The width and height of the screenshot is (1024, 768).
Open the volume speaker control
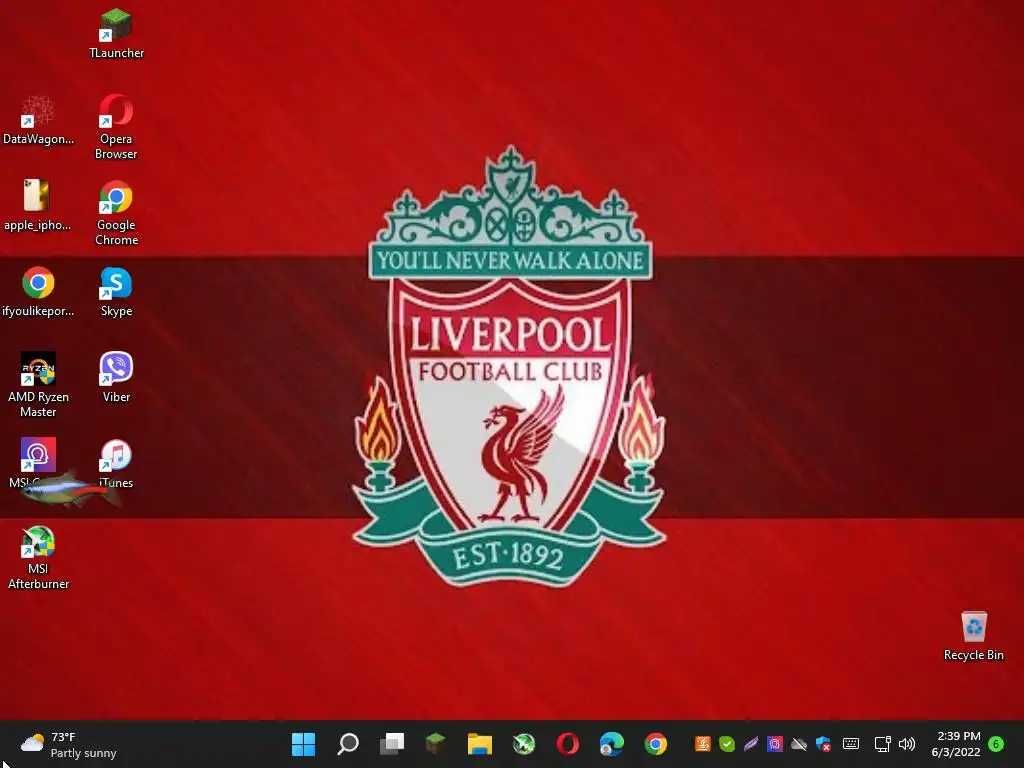click(x=907, y=744)
